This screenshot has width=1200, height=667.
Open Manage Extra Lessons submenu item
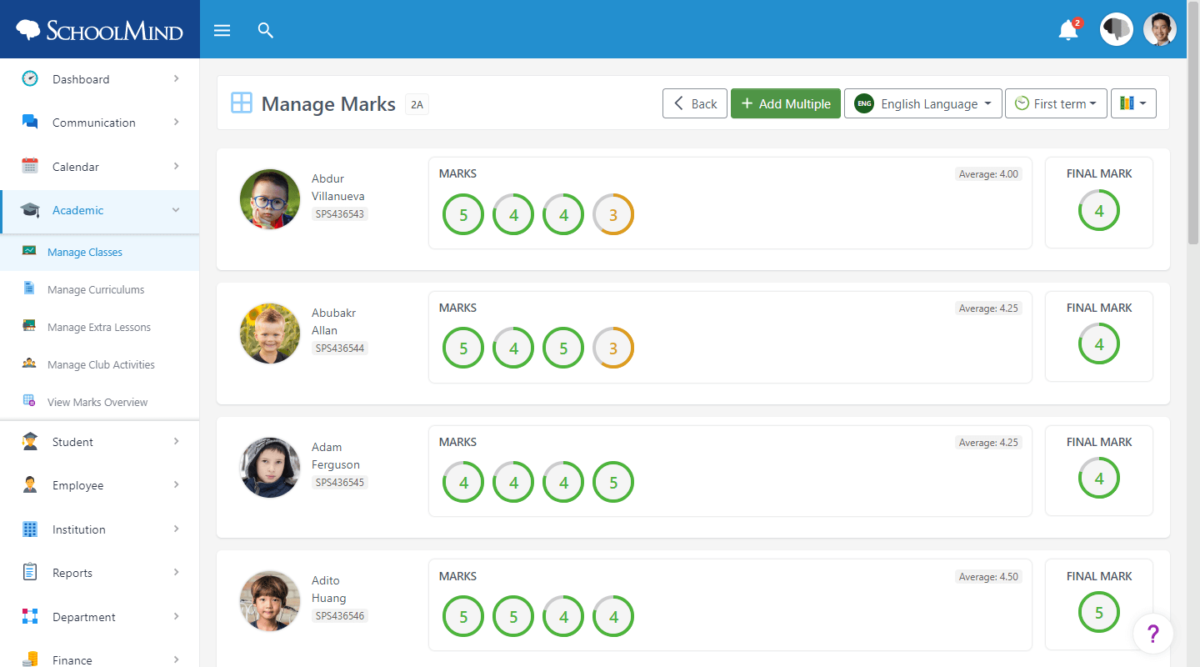[x=100, y=327]
